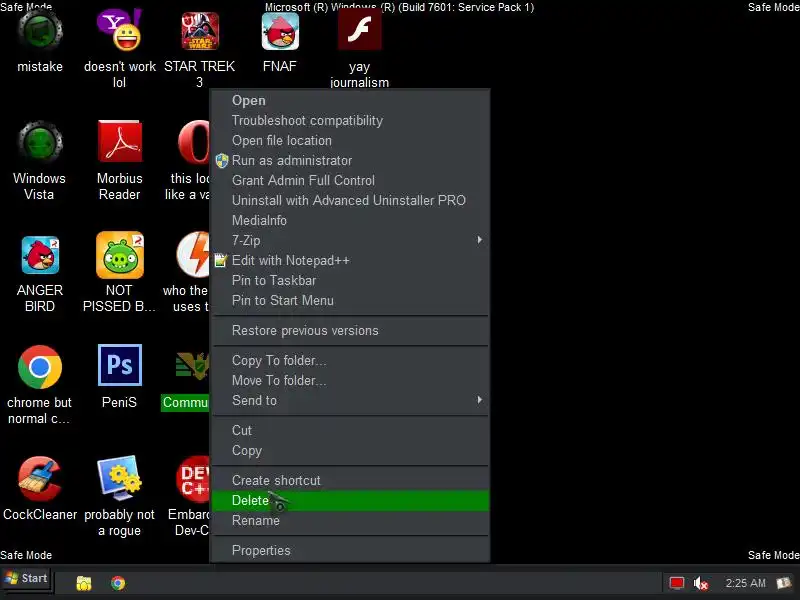
Task: Choose Pin to Start Menu
Action: pos(350,301)
